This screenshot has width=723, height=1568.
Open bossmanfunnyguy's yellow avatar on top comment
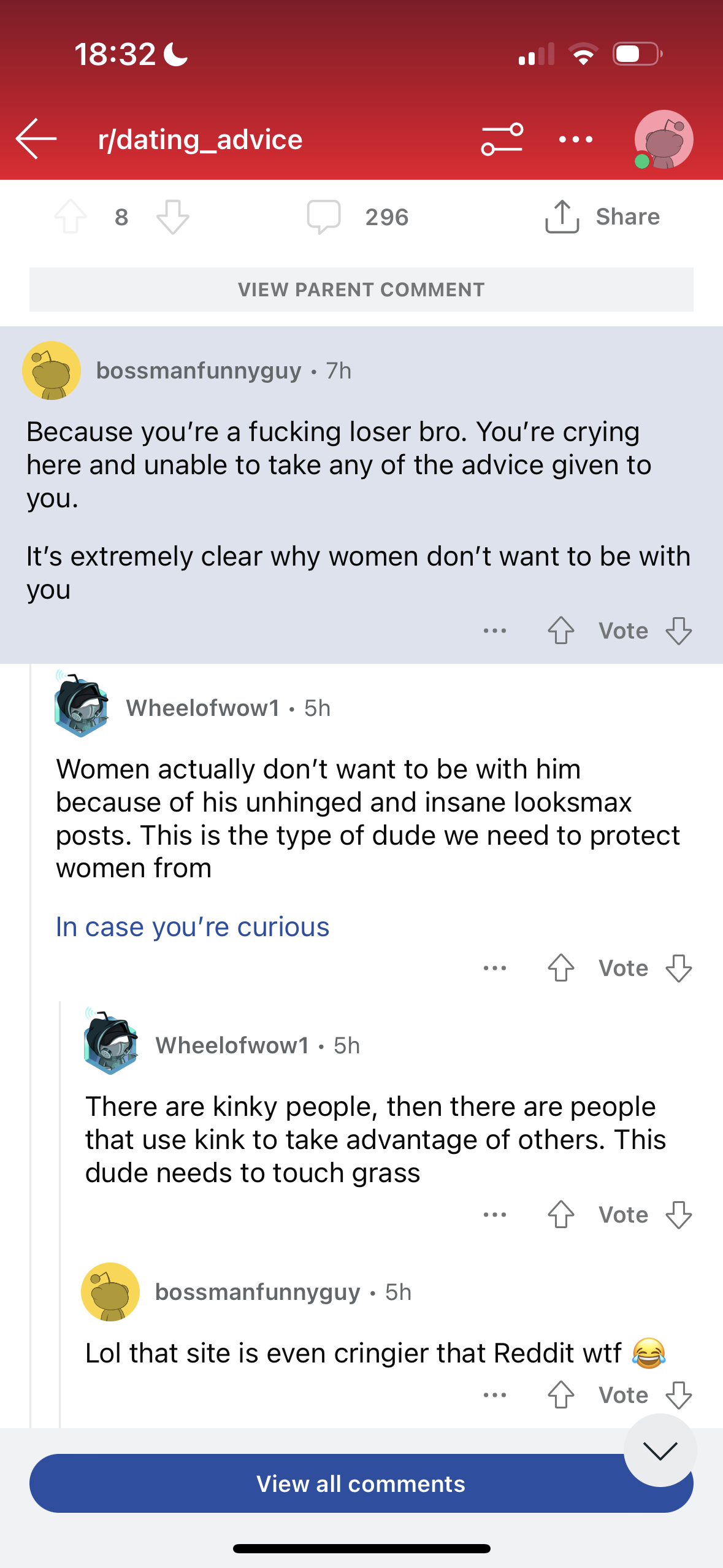pyautogui.click(x=52, y=371)
